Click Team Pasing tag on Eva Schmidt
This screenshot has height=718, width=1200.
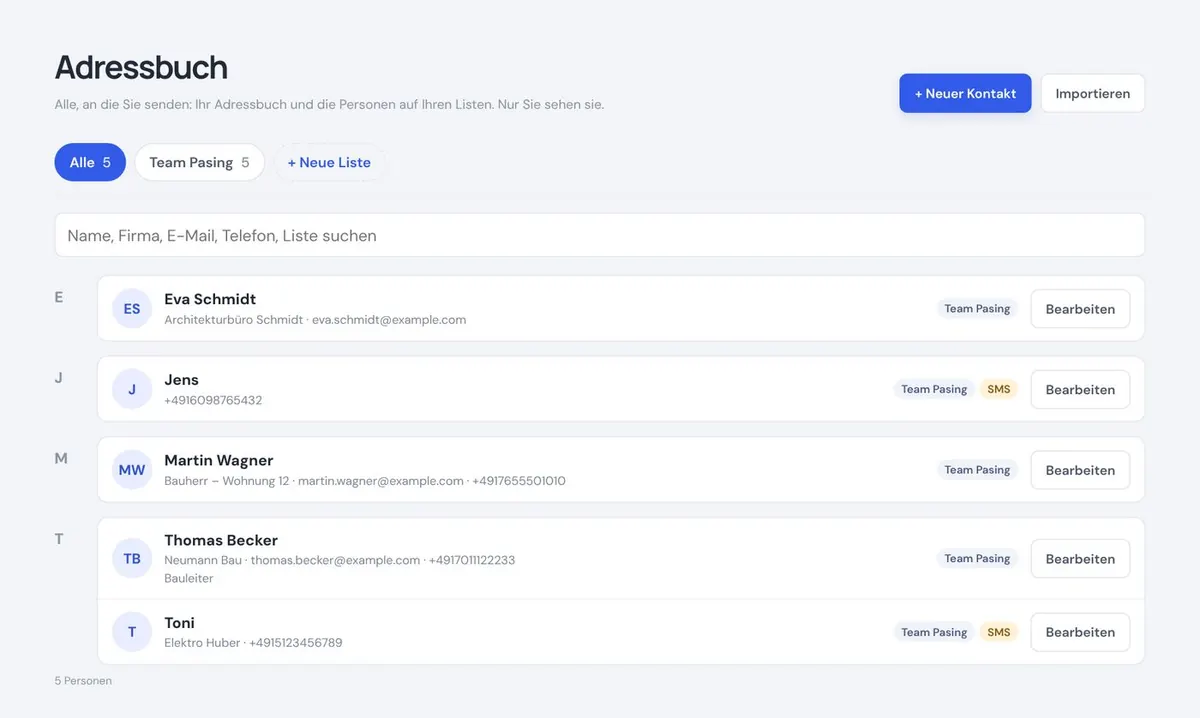[x=977, y=309]
